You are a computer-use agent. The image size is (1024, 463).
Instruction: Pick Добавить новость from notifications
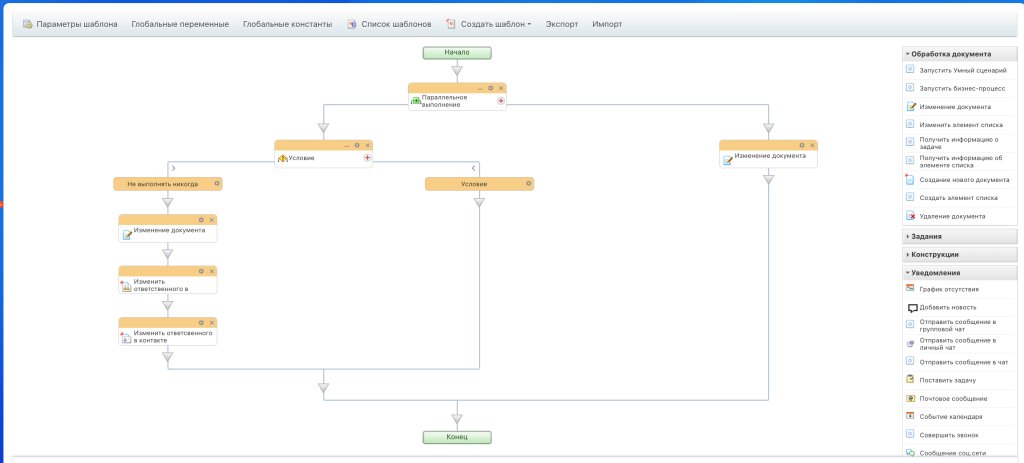(948, 307)
